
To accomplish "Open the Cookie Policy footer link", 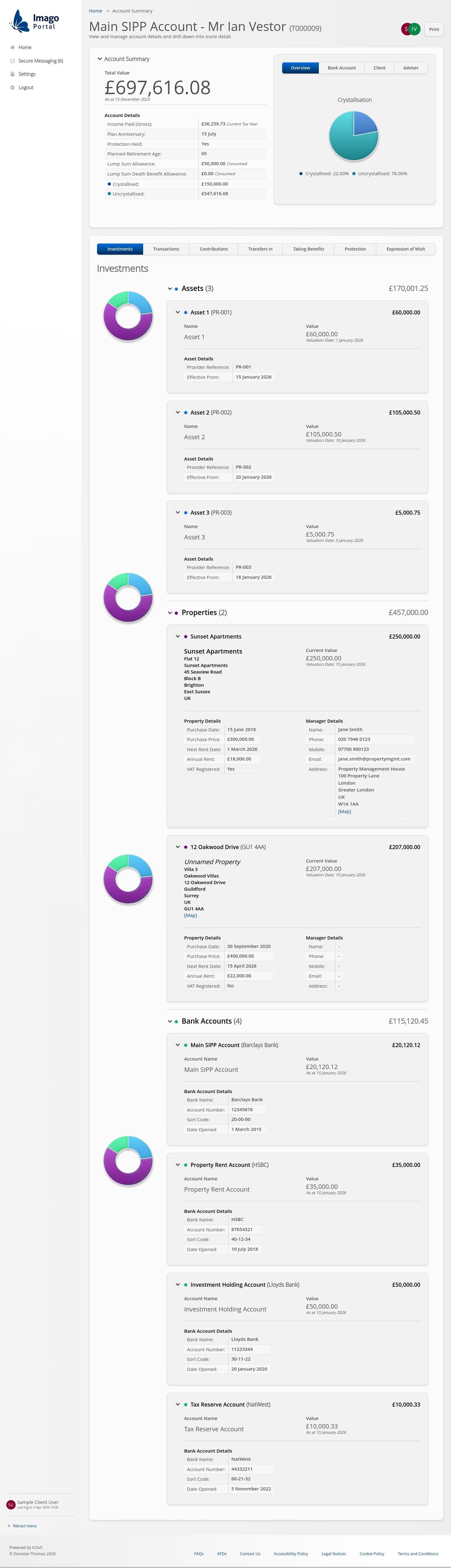I will pyautogui.click(x=372, y=1553).
